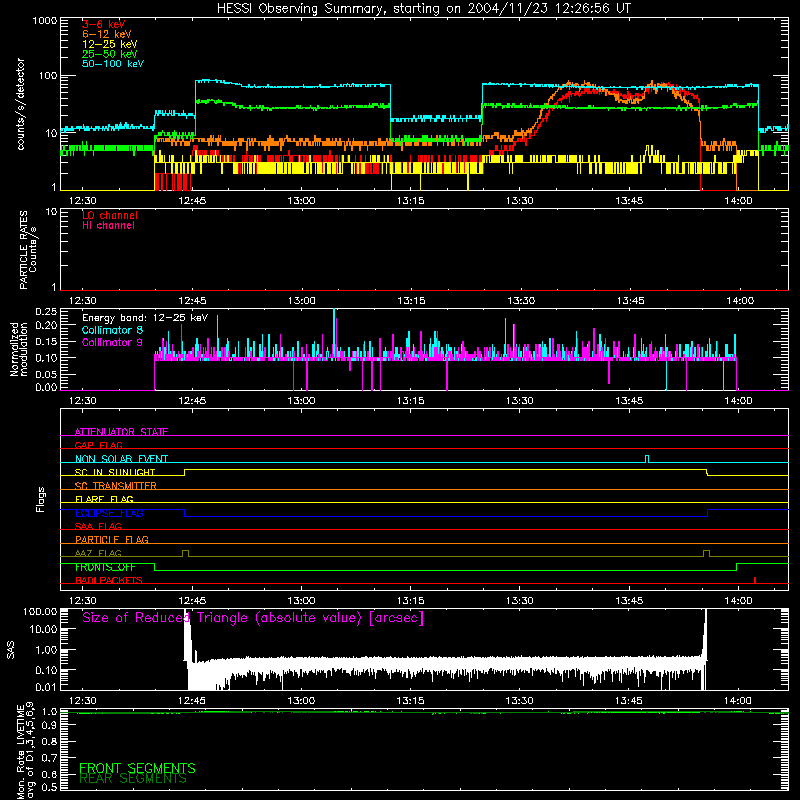Click the PARTICLE FLAG label
This screenshot has height=800, width=800.
(x=112, y=539)
